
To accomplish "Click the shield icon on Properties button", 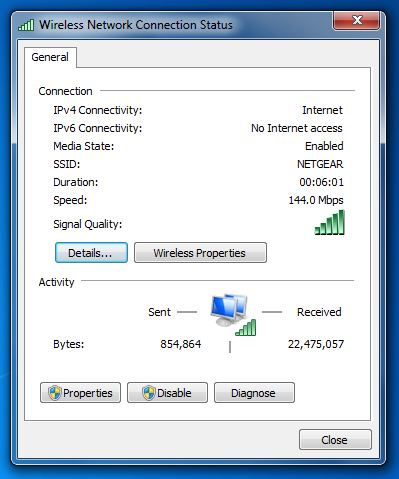I will point(54,393).
